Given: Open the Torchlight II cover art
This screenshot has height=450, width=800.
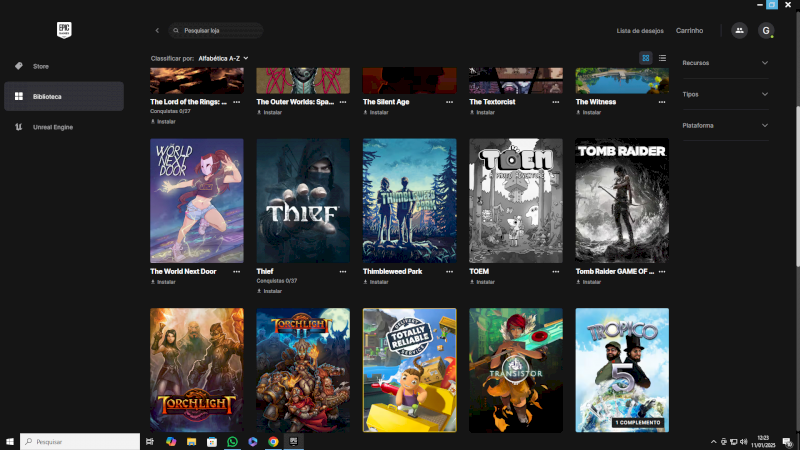Looking at the screenshot, I should click(303, 370).
